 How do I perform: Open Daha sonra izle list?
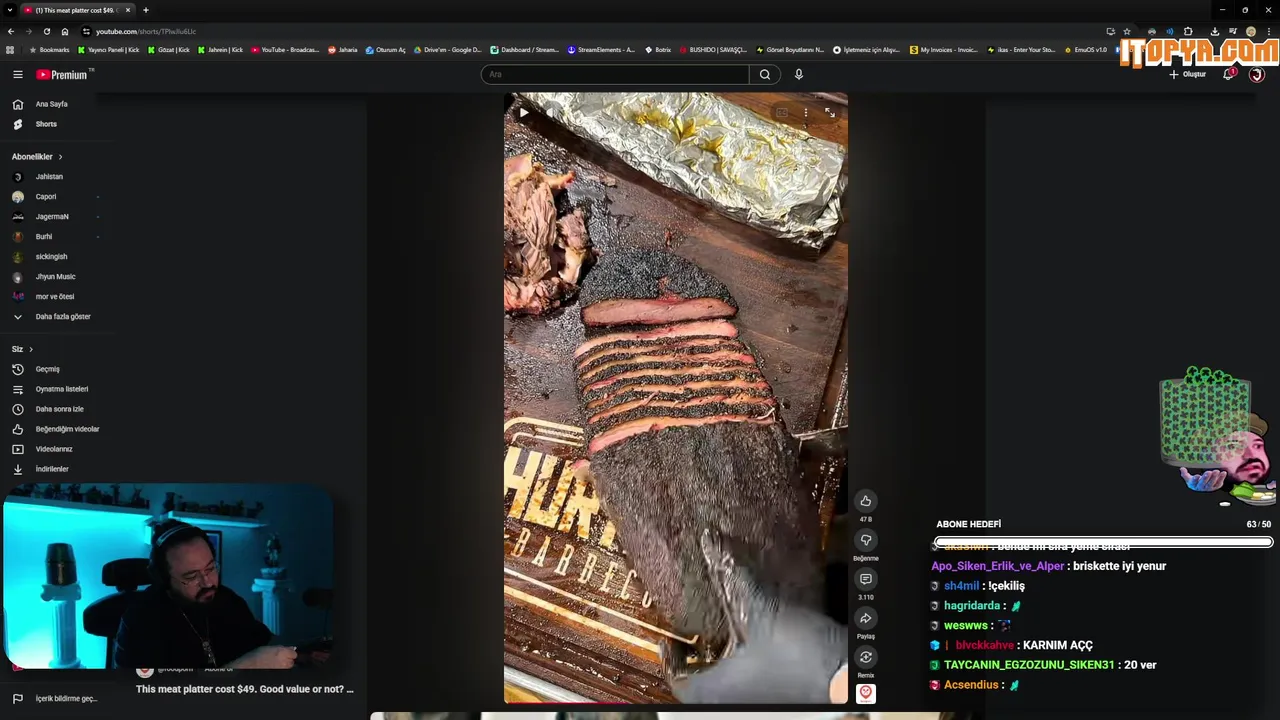point(59,409)
